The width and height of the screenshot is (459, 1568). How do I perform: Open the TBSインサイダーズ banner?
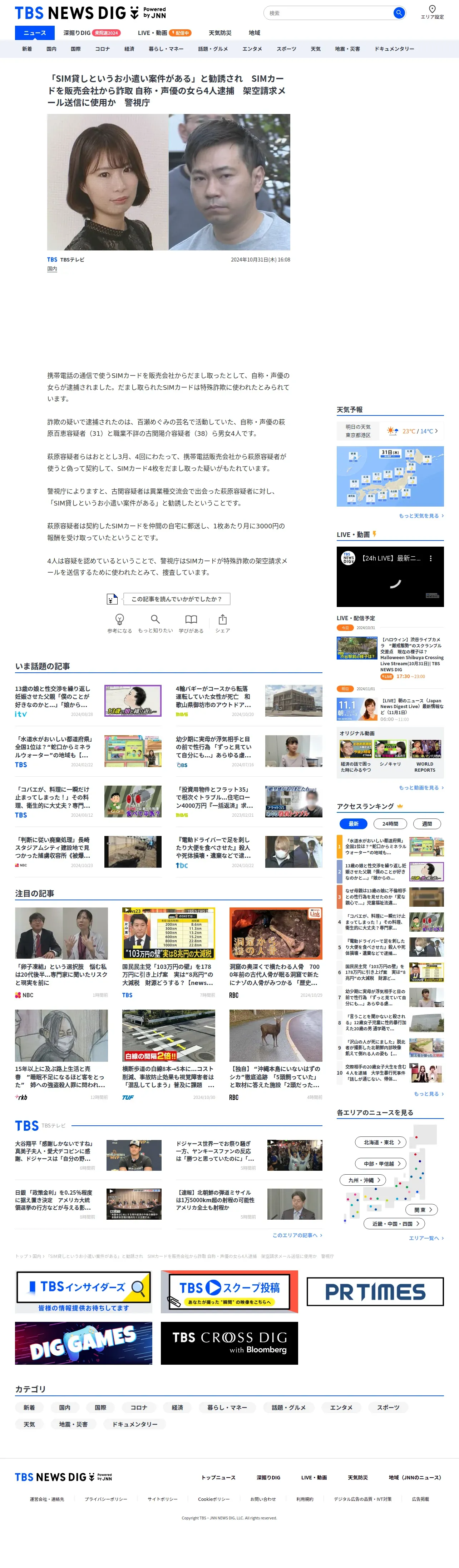click(x=83, y=1291)
